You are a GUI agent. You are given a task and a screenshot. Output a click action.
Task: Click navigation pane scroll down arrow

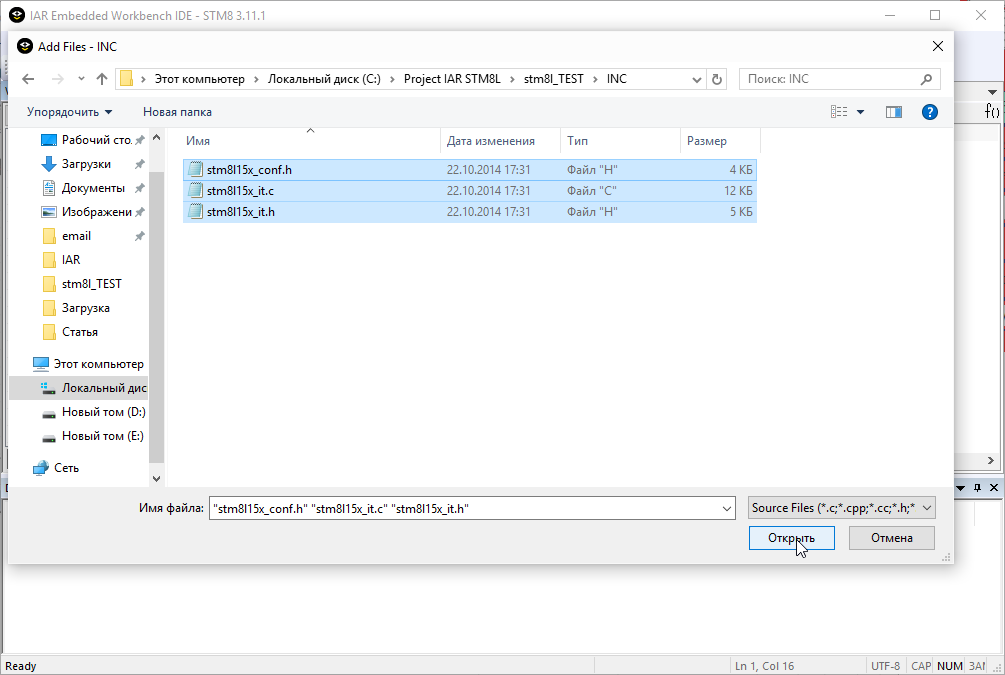(156, 479)
